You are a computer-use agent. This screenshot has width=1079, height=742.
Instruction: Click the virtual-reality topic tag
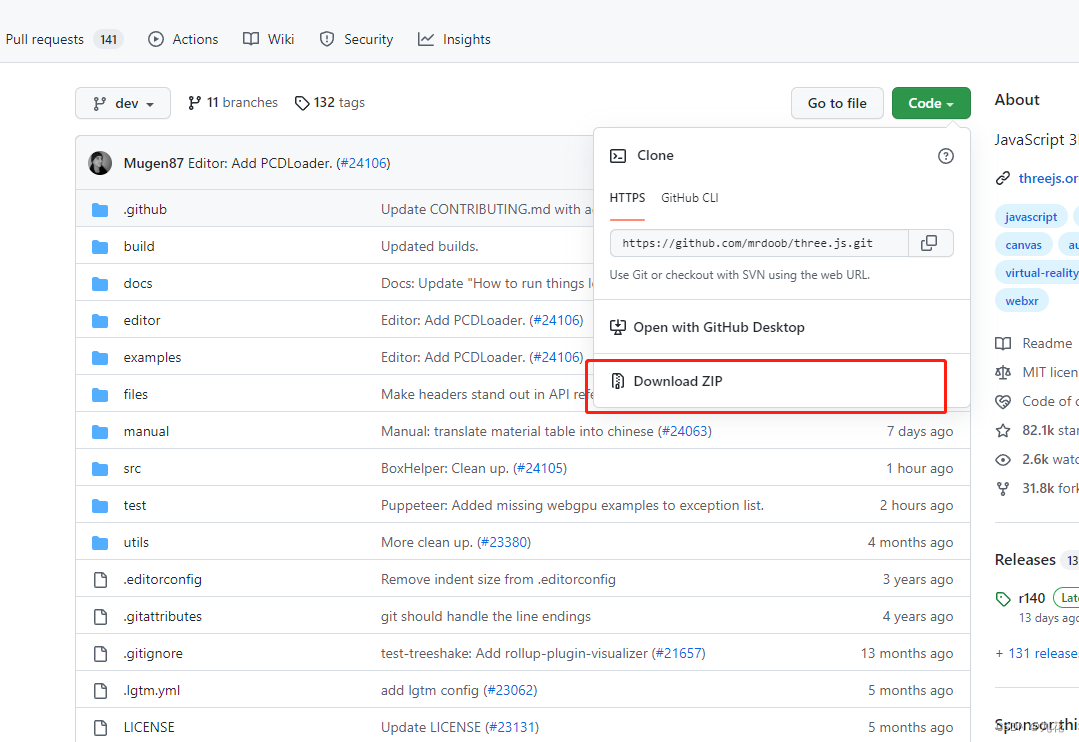(1038, 273)
